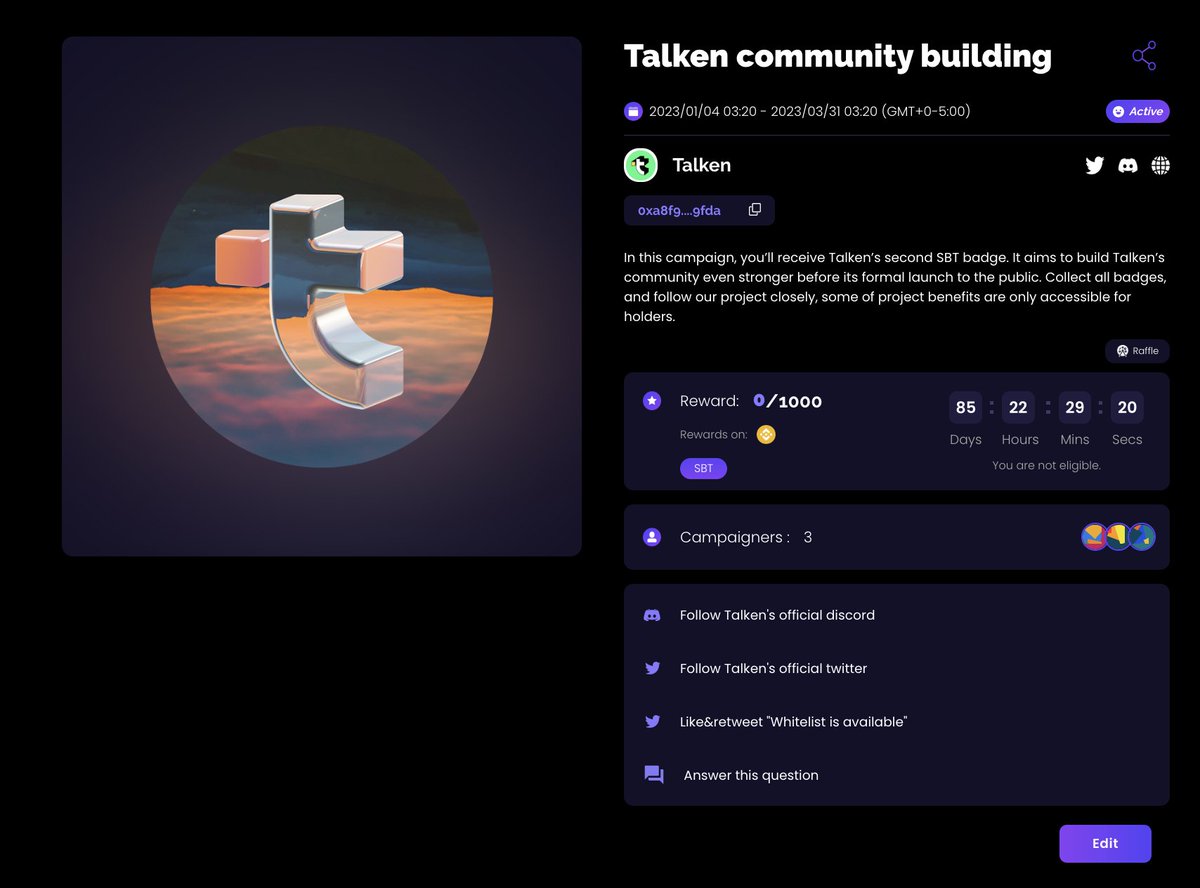Select the SBT reward badge
This screenshot has width=1200, height=888.
pyautogui.click(x=703, y=468)
